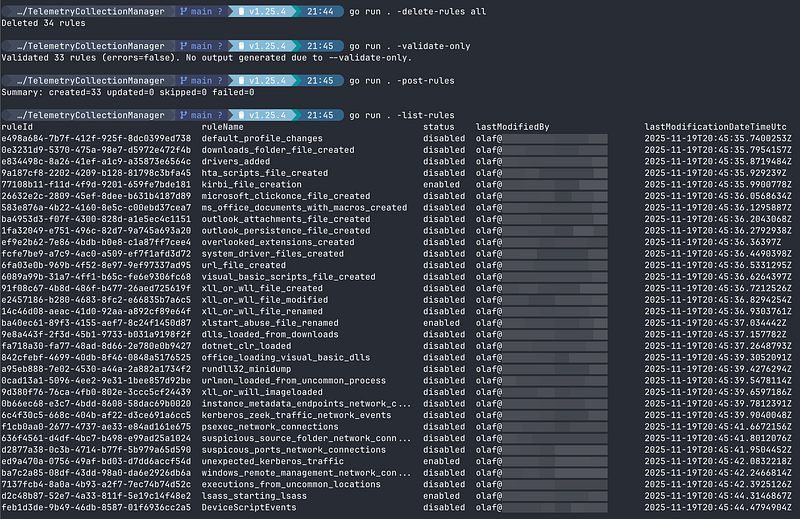Click the 'ruleId' column header

[x=17, y=127]
